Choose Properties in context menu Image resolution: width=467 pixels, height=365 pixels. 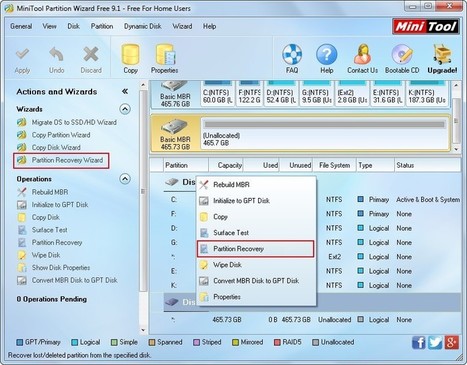(x=256, y=297)
